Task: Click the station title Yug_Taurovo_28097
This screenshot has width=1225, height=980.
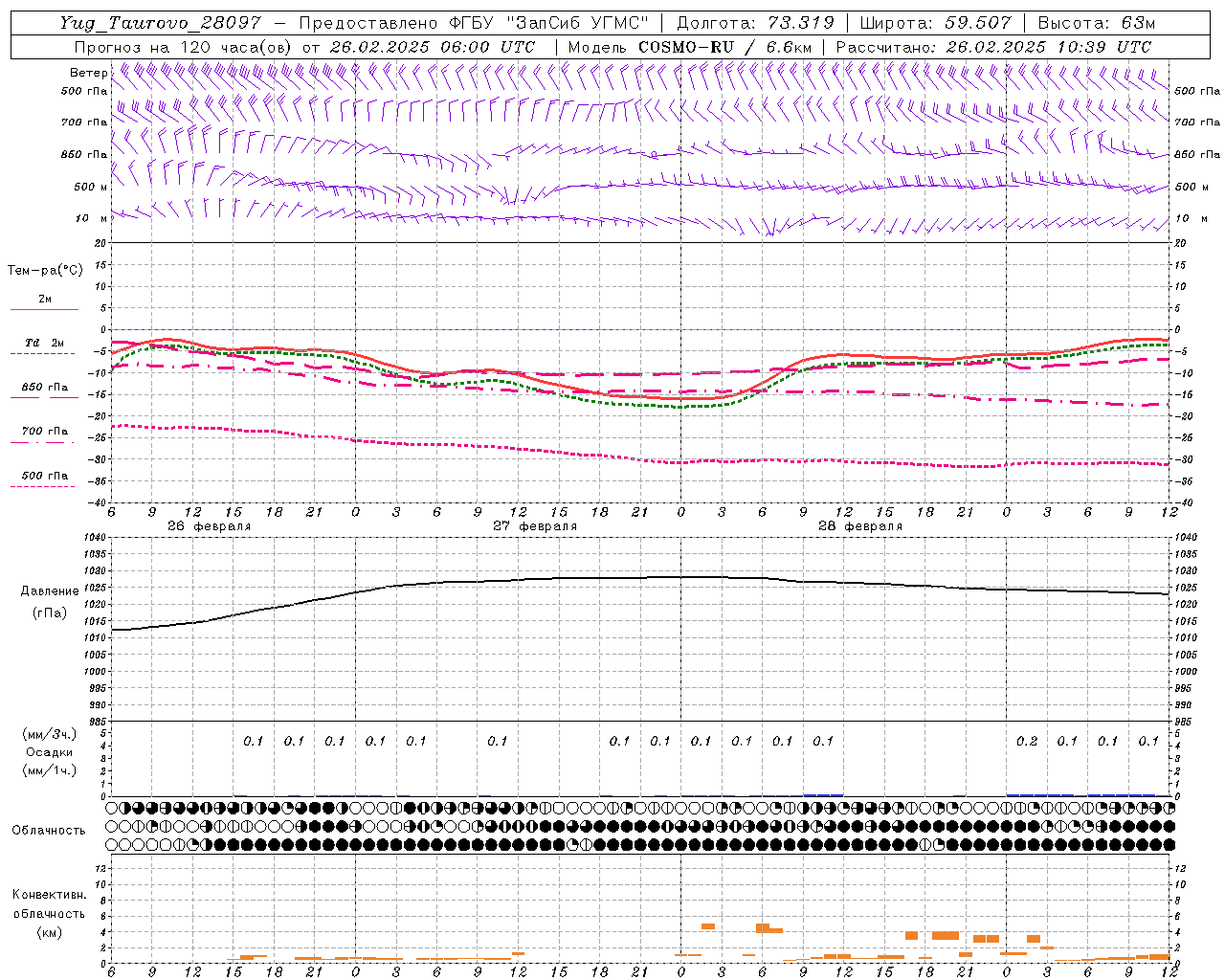Action: coord(160,23)
